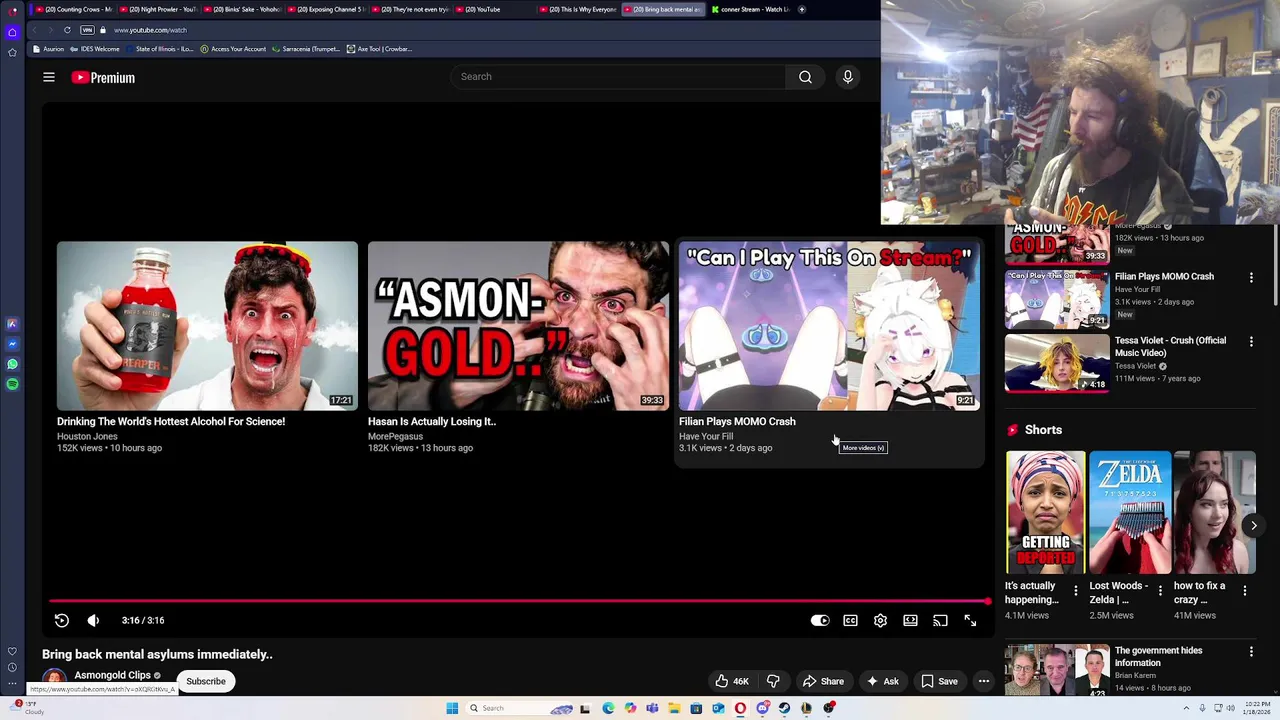The width and height of the screenshot is (1280, 720).
Task: Enter full screen mode
Action: pyautogui.click(x=970, y=620)
